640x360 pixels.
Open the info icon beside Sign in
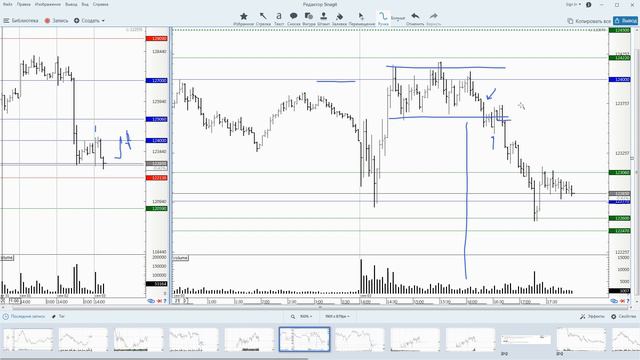[x=589, y=4]
